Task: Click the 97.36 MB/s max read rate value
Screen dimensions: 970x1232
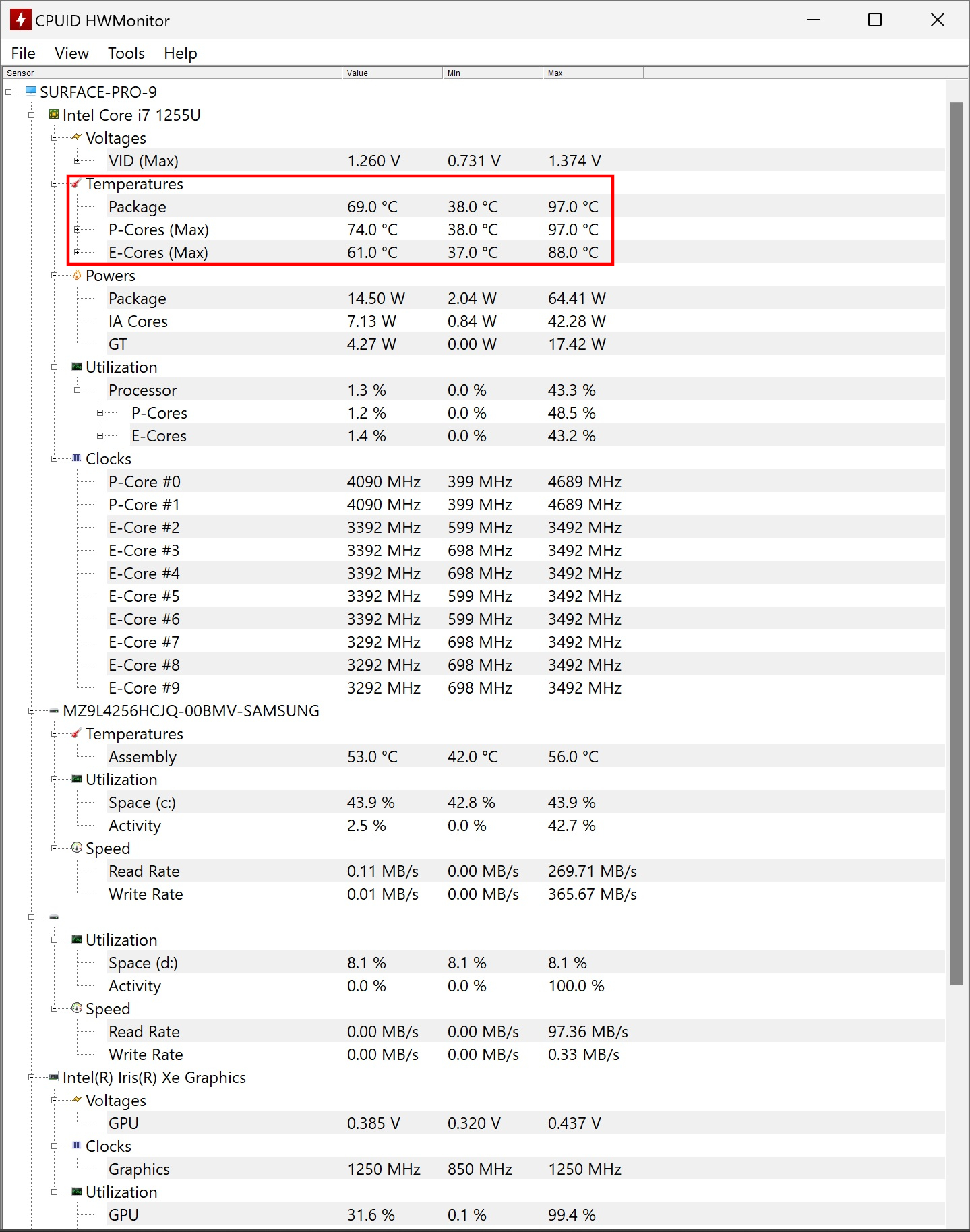Action: click(x=588, y=1031)
